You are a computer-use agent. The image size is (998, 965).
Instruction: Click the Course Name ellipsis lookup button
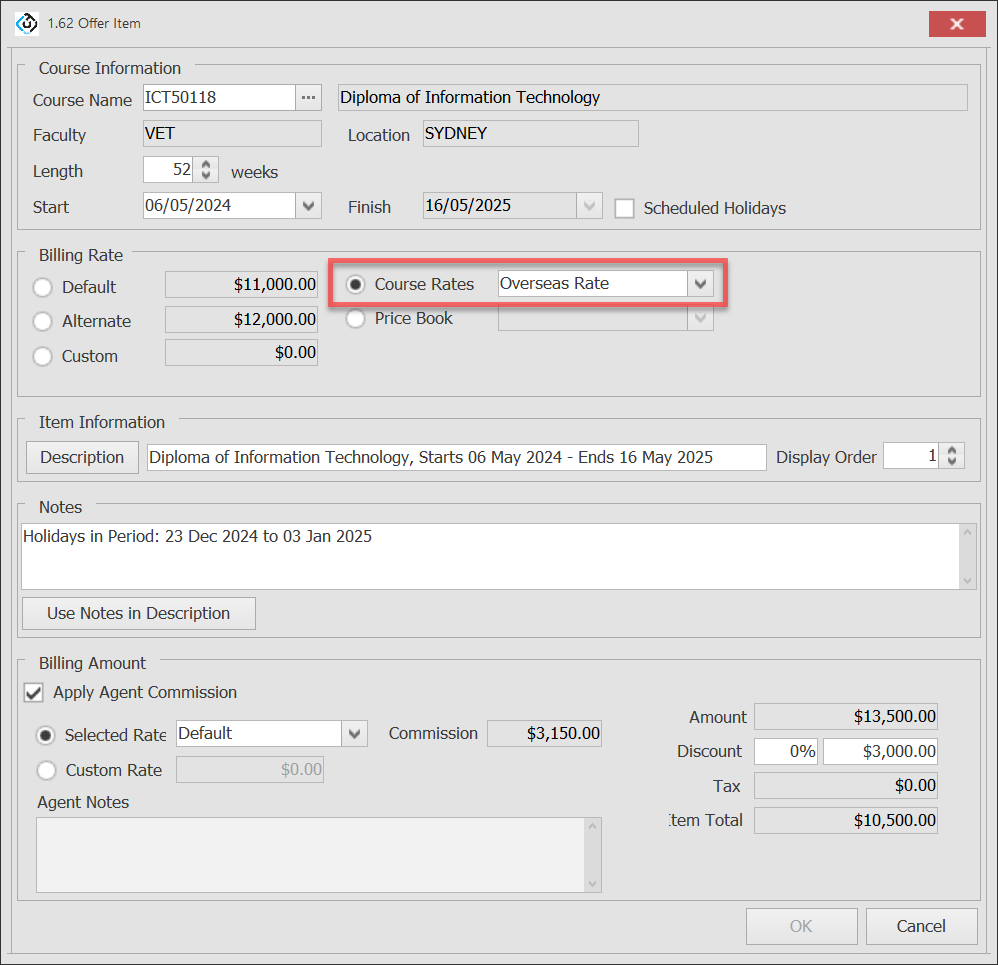coord(308,98)
